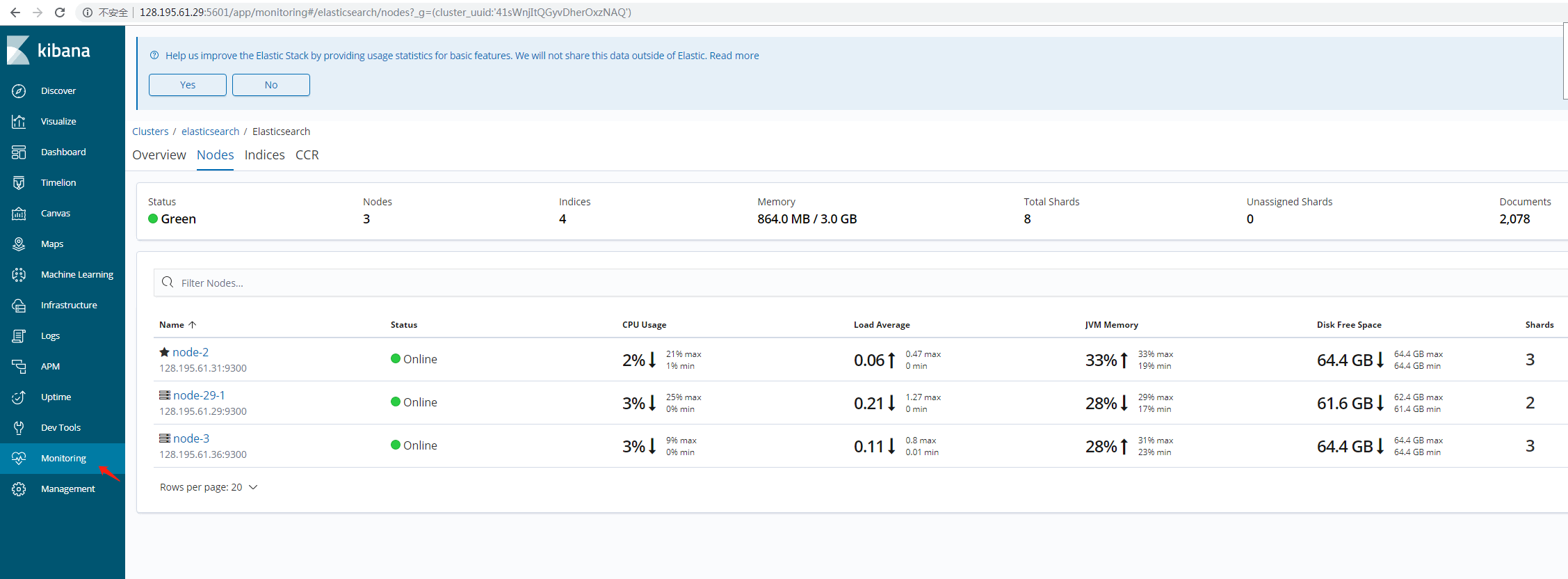Switch to the Indices tab
The image size is (1568, 579).
coord(265,155)
